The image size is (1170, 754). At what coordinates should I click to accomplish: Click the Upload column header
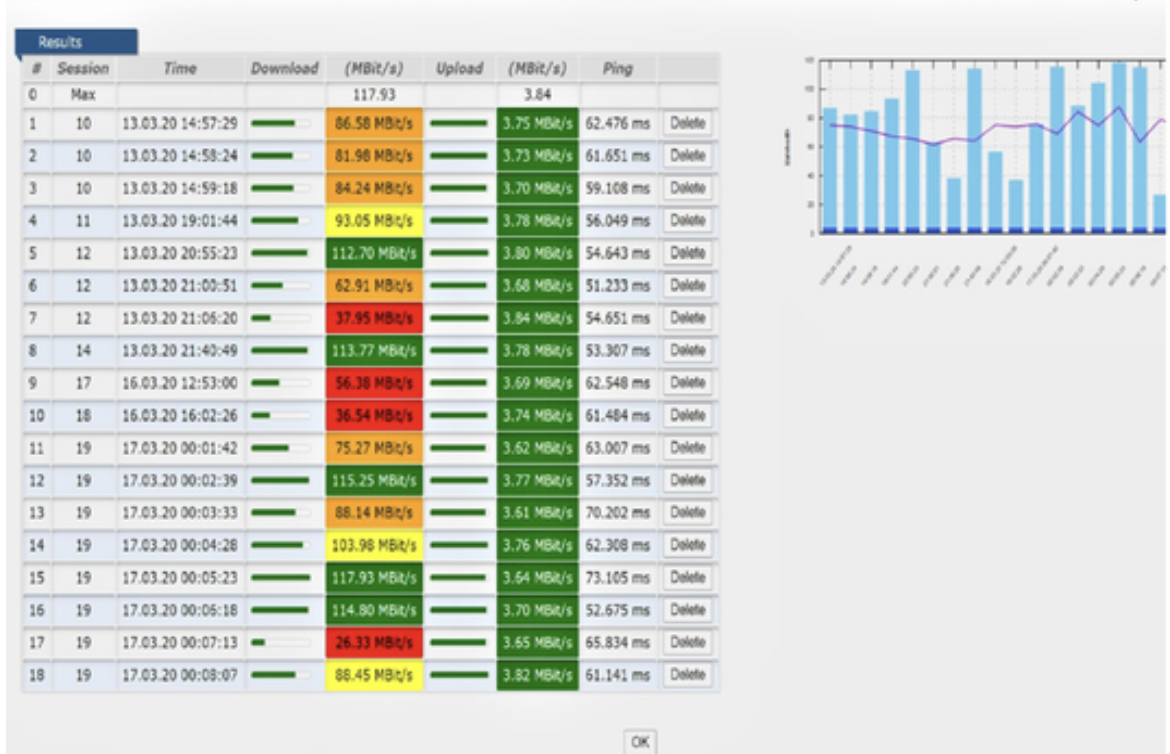click(459, 69)
